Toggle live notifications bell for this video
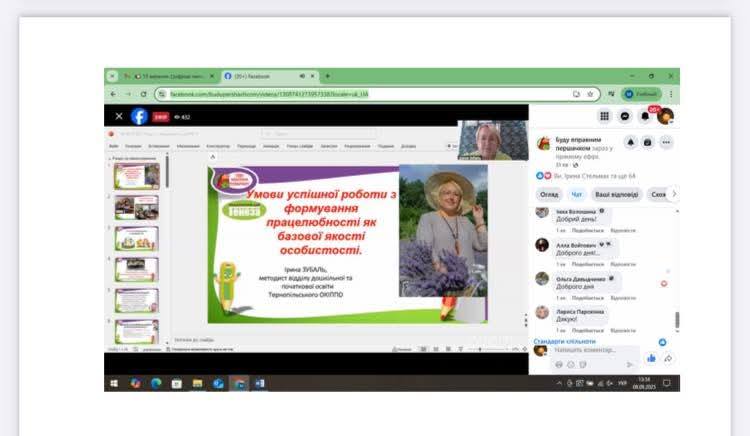 point(632,143)
